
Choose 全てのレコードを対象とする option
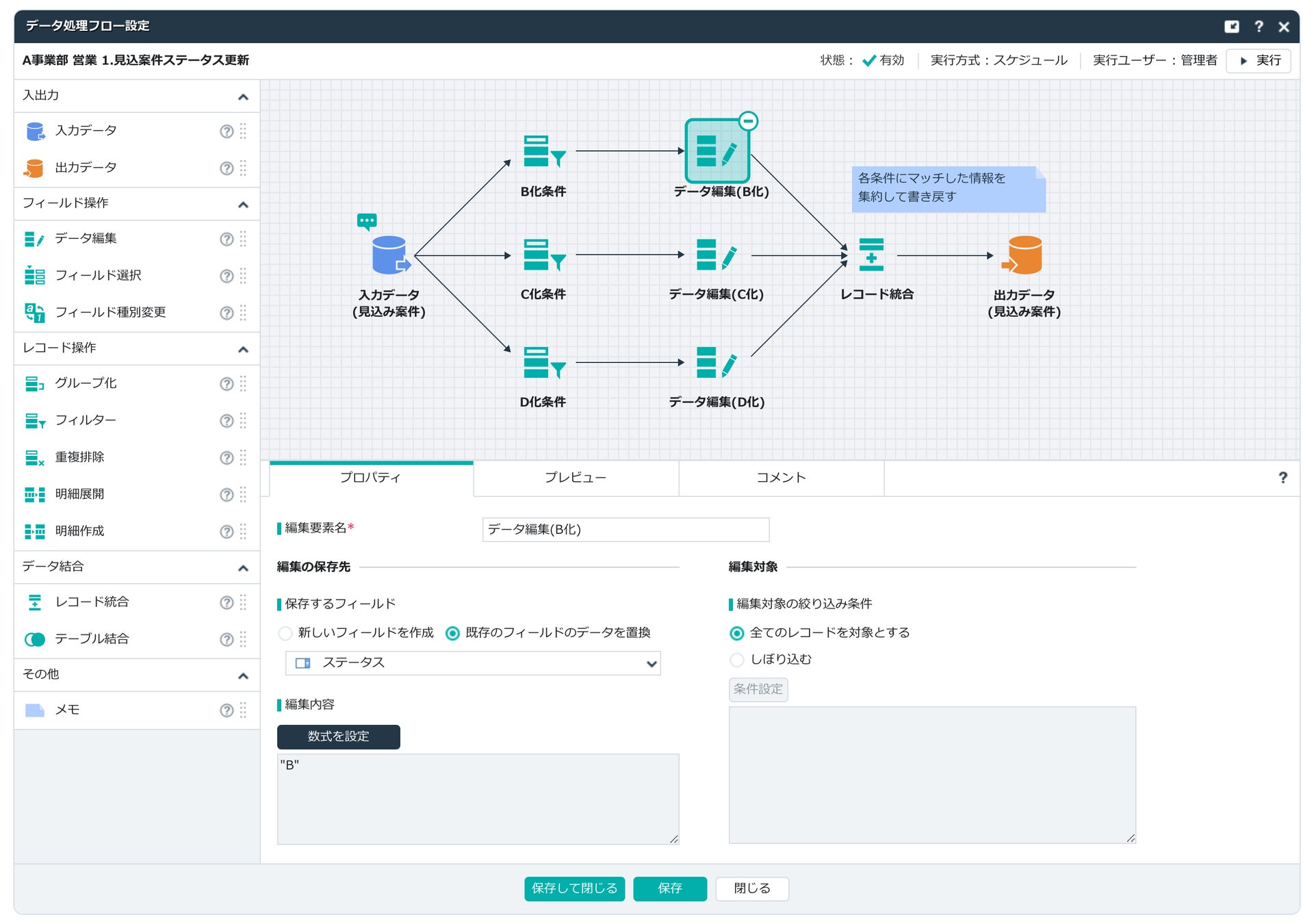[x=737, y=633]
